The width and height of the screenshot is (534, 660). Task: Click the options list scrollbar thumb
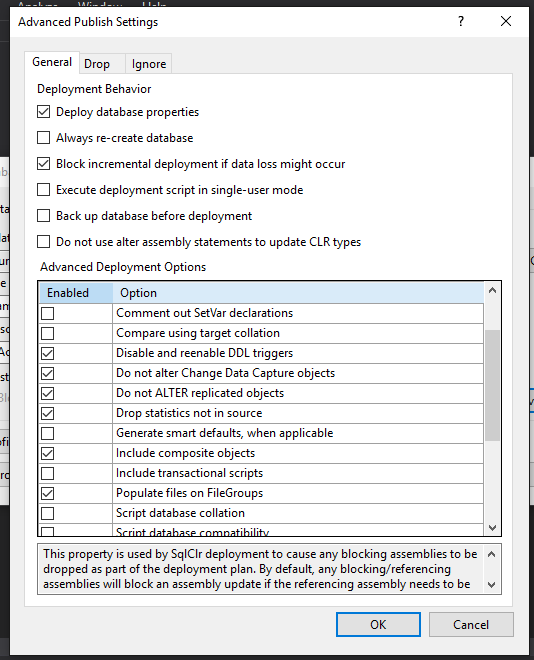[492, 385]
